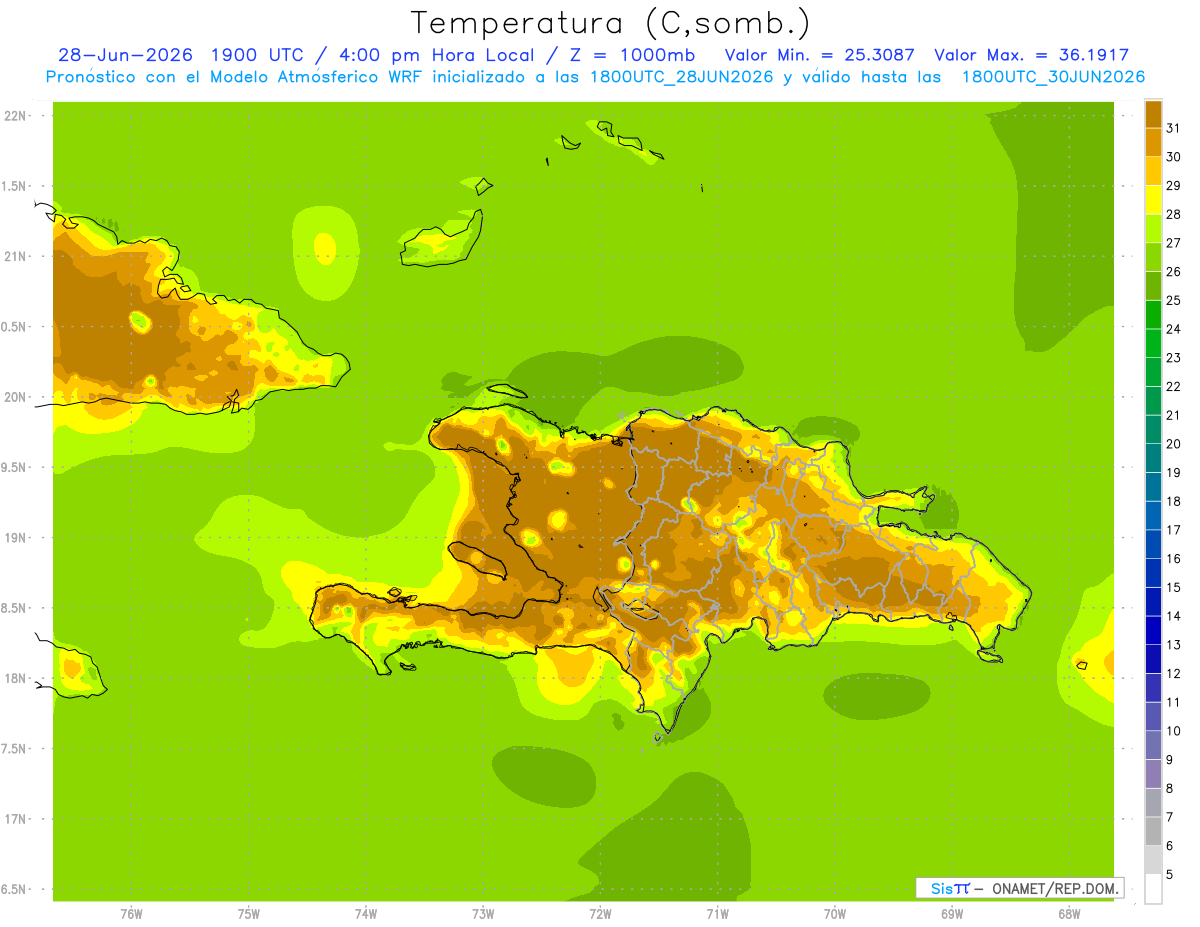
Task: Pick the gray swatch between 6 and 7
Action: (1153, 832)
